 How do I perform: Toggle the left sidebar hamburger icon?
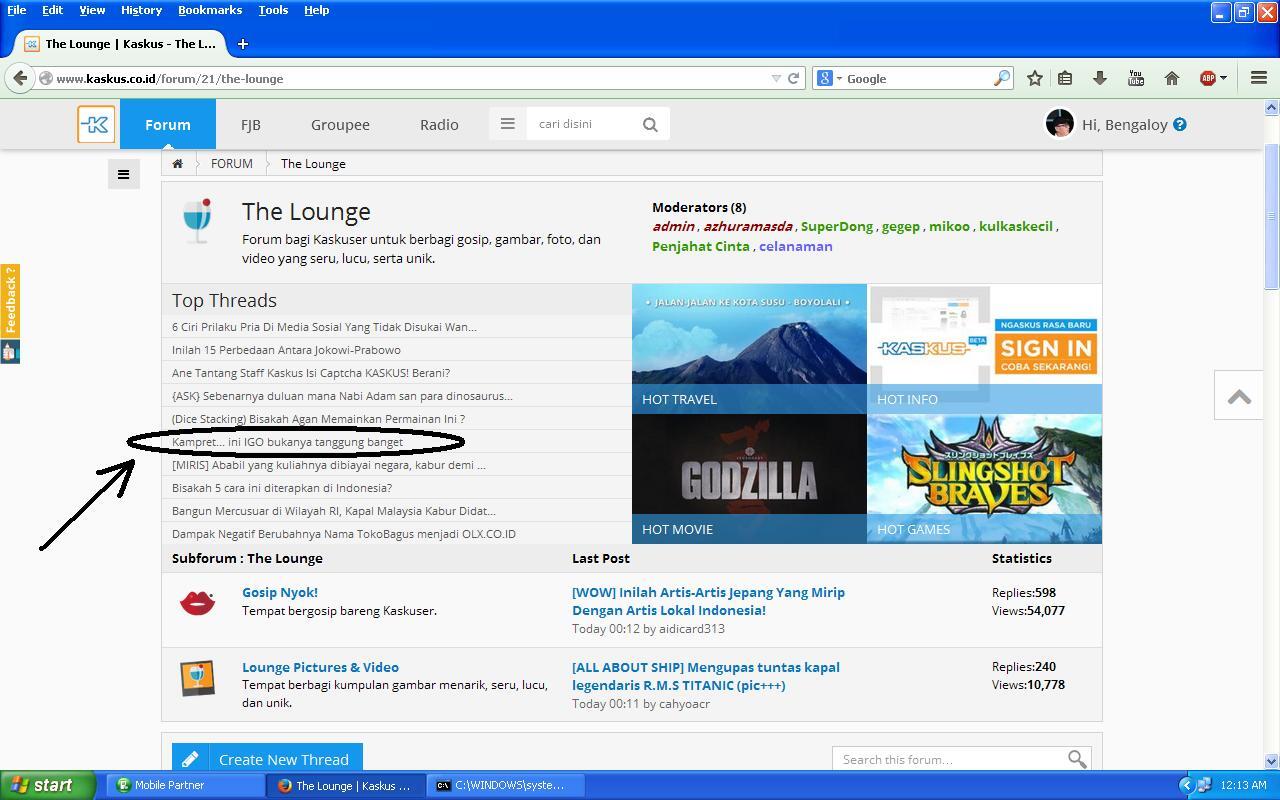(x=124, y=174)
